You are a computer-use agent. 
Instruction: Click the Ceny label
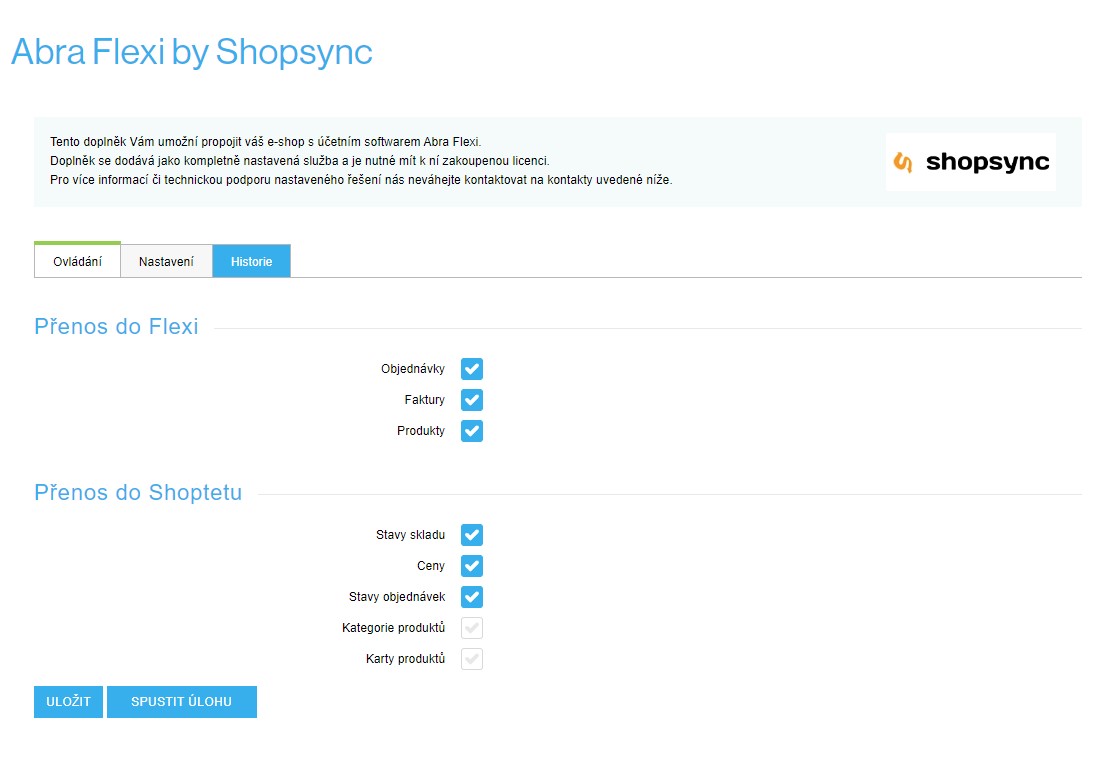[x=431, y=566]
